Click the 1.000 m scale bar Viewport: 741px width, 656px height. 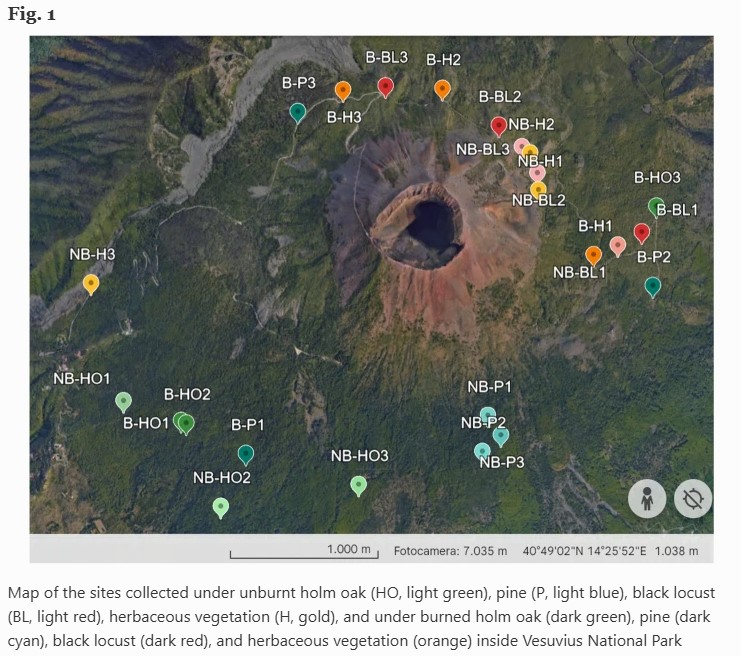click(x=304, y=552)
